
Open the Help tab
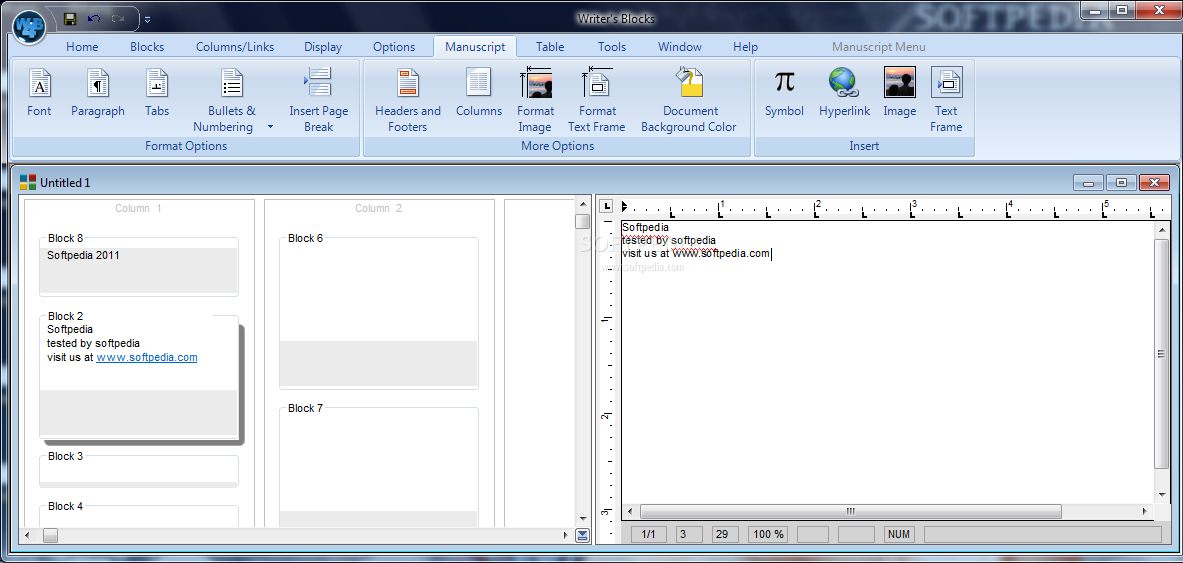pos(745,47)
